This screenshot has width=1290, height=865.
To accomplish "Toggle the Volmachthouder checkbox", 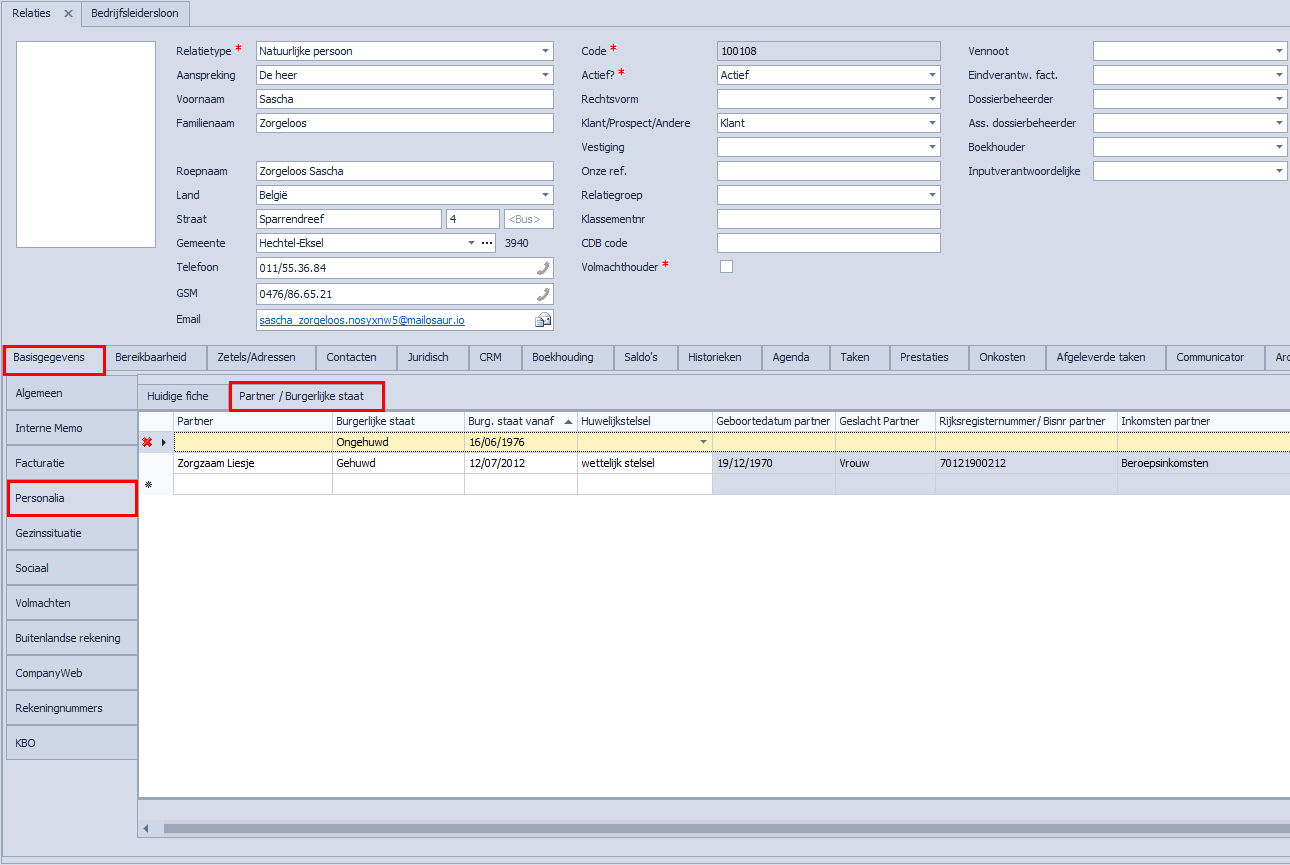I will click(x=726, y=266).
